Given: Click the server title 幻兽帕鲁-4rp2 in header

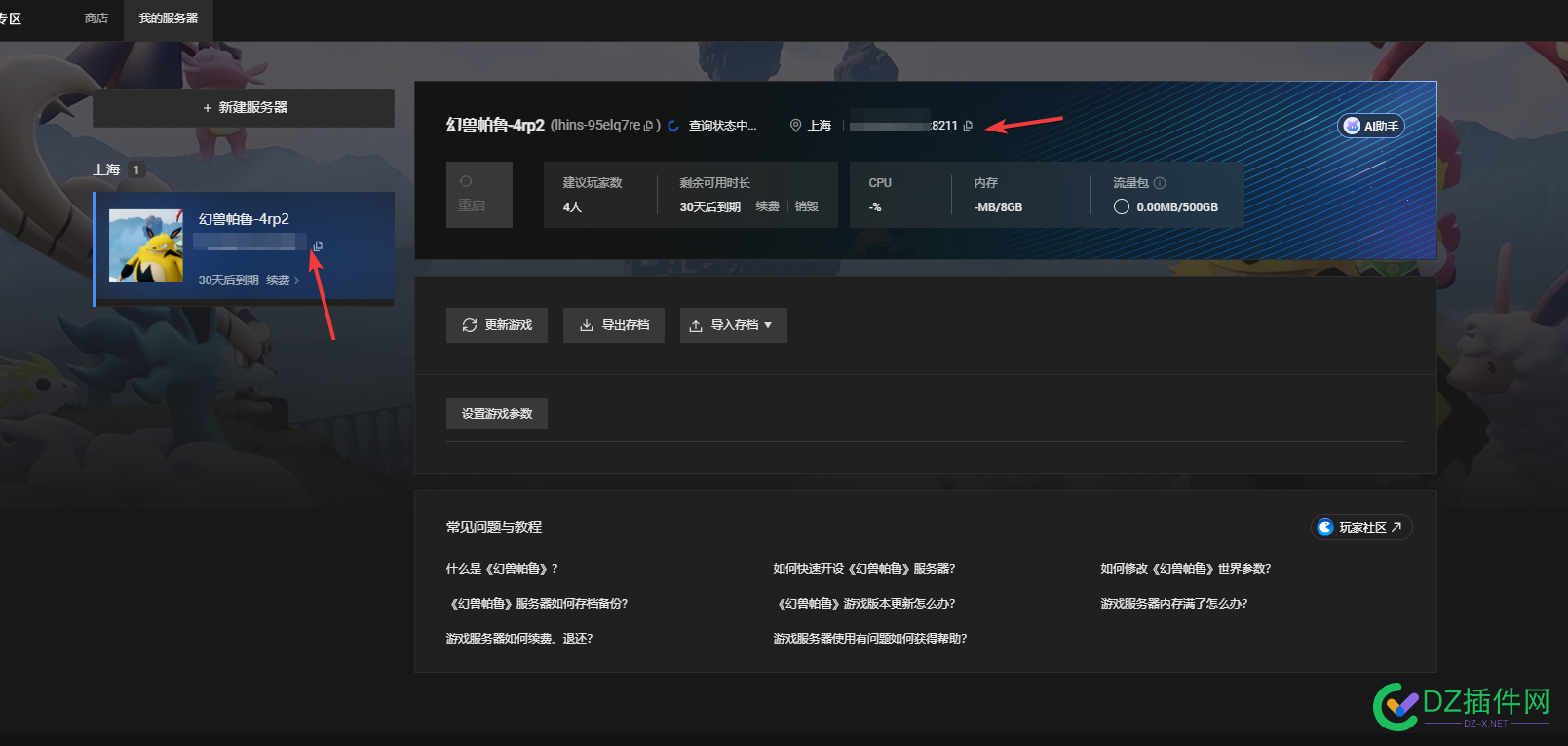Looking at the screenshot, I should click(x=495, y=126).
